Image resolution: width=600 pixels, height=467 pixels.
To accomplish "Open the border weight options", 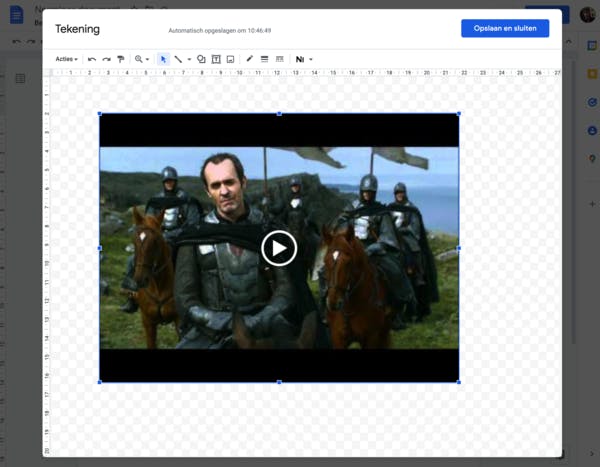I will 264,60.
